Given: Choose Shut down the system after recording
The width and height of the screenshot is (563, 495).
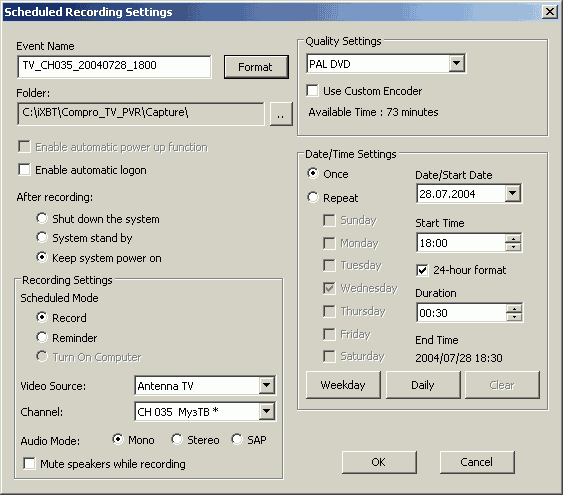Looking at the screenshot, I should click(x=42, y=218).
